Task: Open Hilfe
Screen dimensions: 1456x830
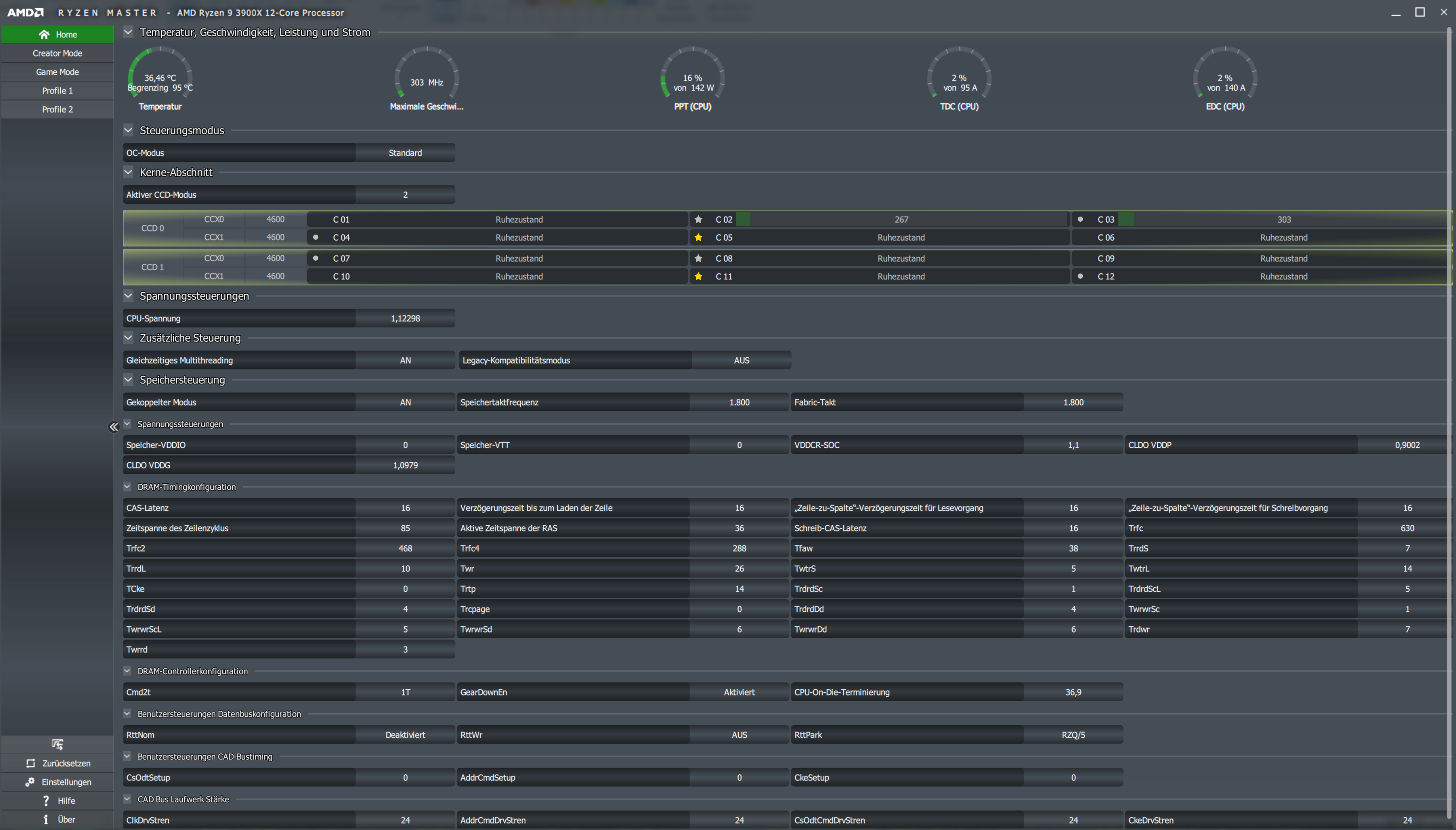Action: tap(57, 801)
